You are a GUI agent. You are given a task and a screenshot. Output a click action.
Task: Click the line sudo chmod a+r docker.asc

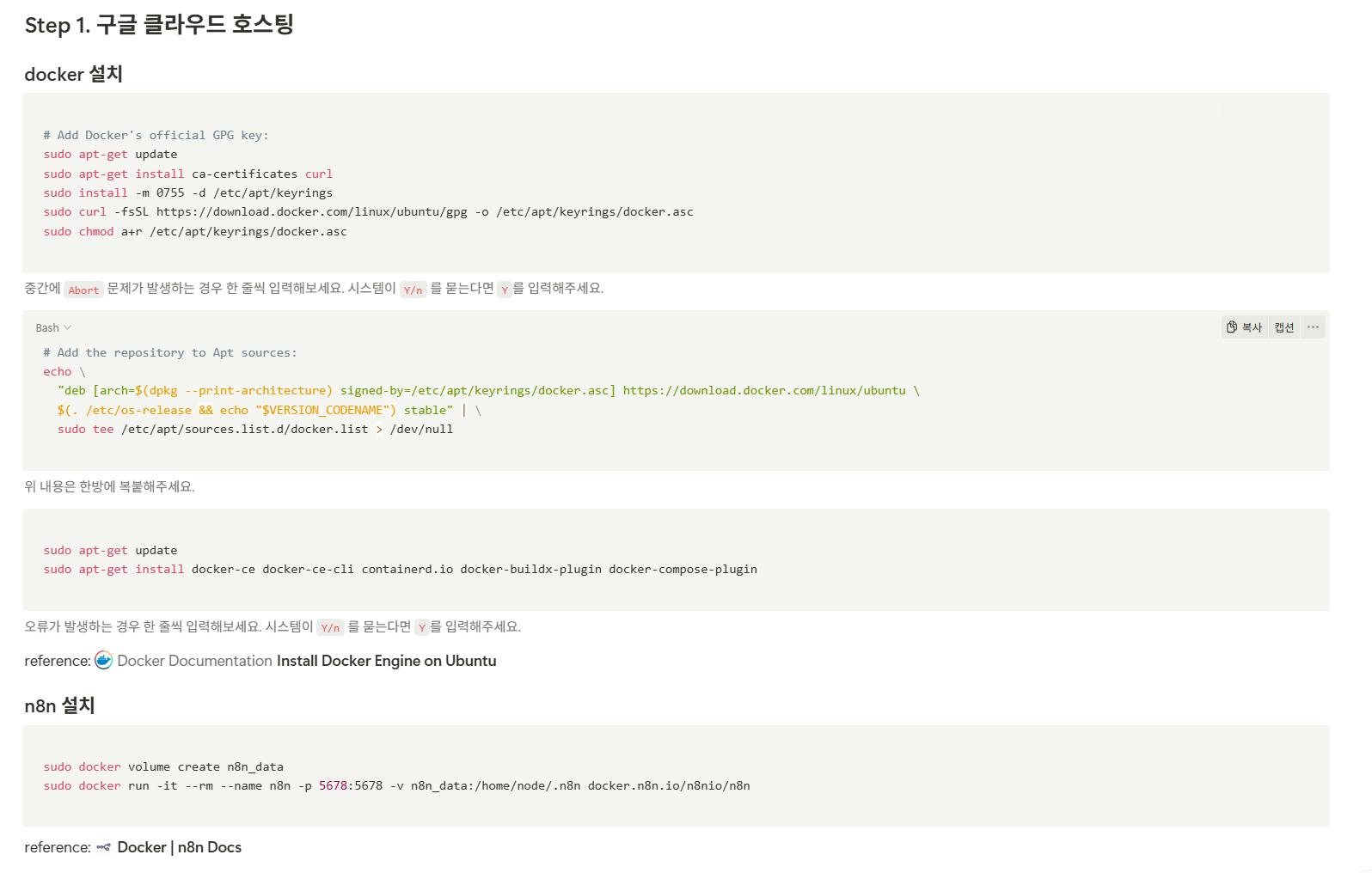point(195,231)
